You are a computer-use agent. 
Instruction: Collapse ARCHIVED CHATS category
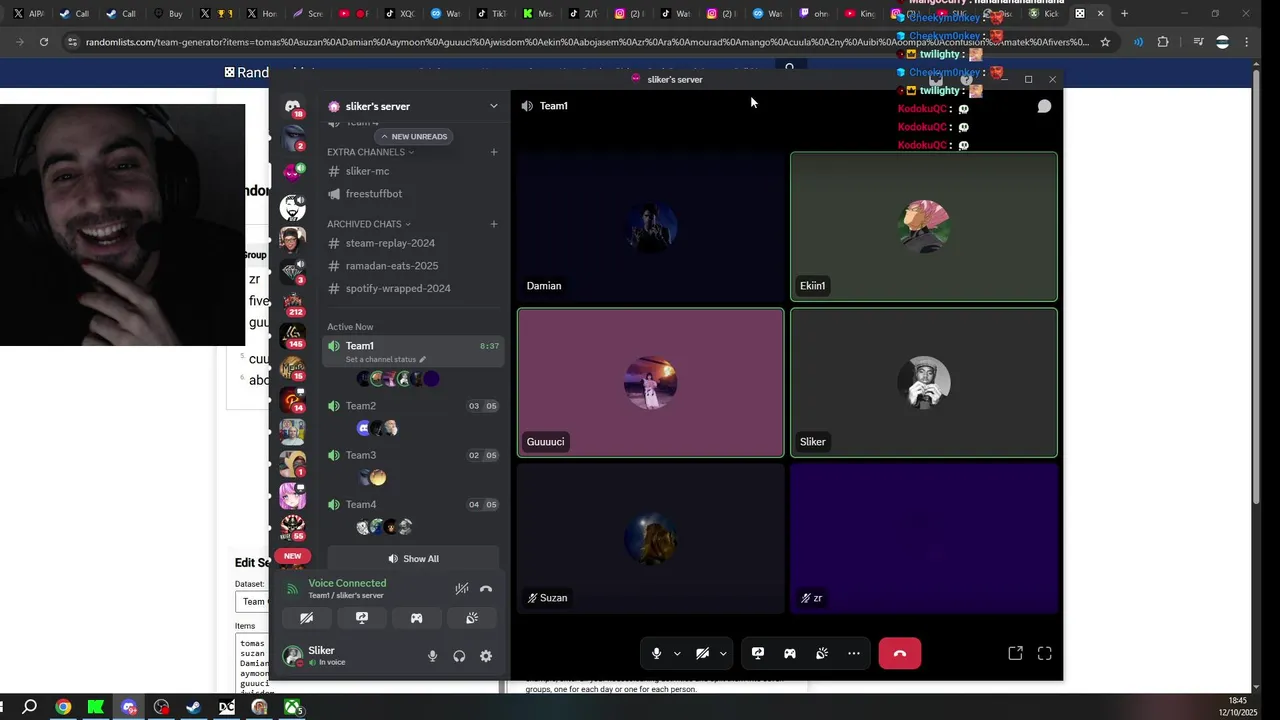[x=368, y=224]
